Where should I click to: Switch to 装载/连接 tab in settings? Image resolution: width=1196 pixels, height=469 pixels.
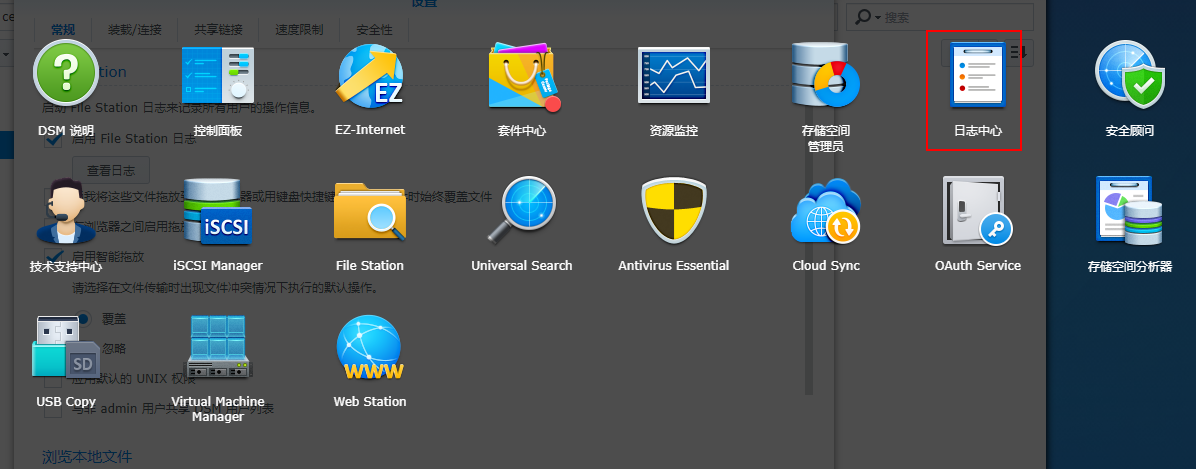134,30
